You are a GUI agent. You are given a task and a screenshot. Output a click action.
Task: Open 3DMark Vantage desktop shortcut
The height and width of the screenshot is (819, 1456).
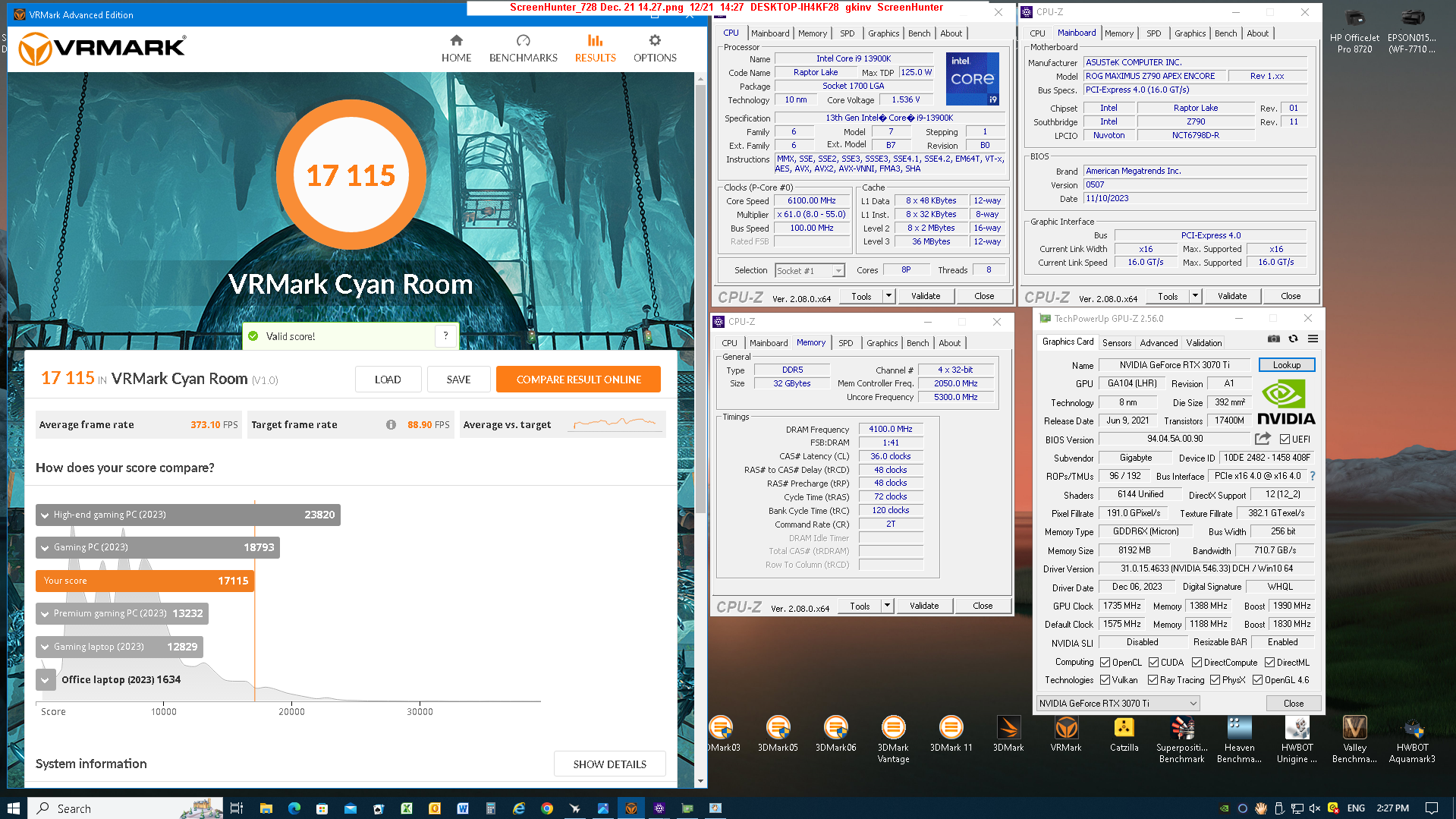pyautogui.click(x=893, y=739)
